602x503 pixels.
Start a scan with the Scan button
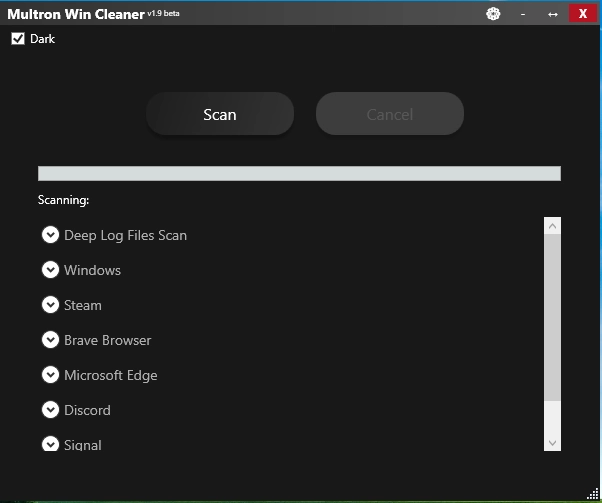point(220,114)
